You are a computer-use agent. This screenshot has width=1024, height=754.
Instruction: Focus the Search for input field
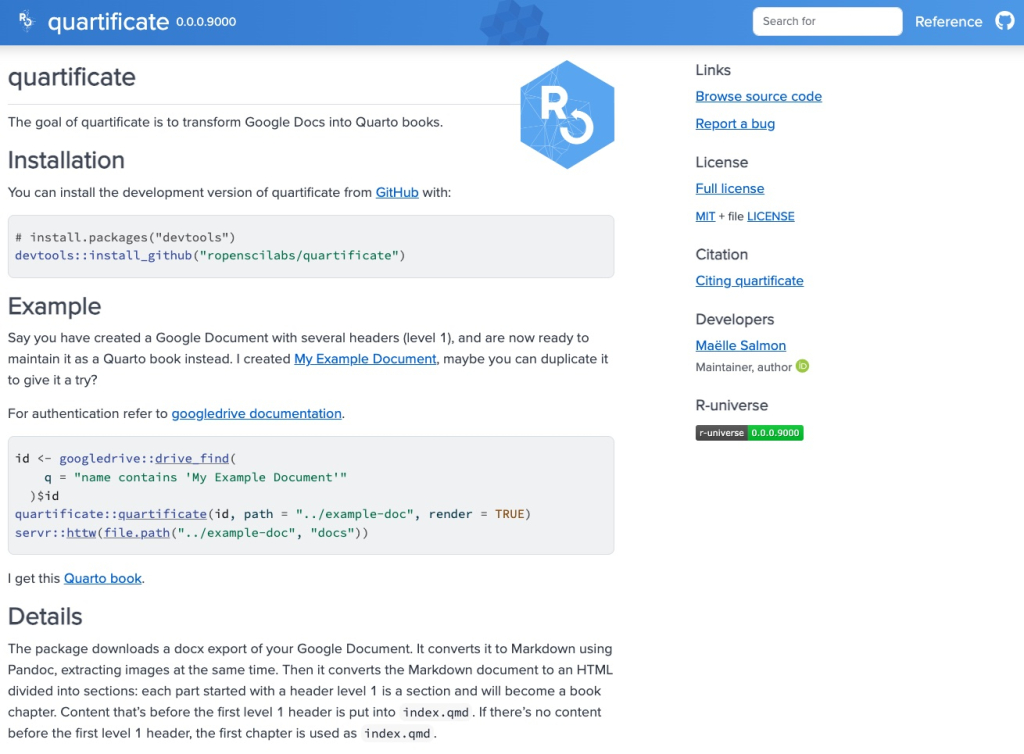click(827, 22)
